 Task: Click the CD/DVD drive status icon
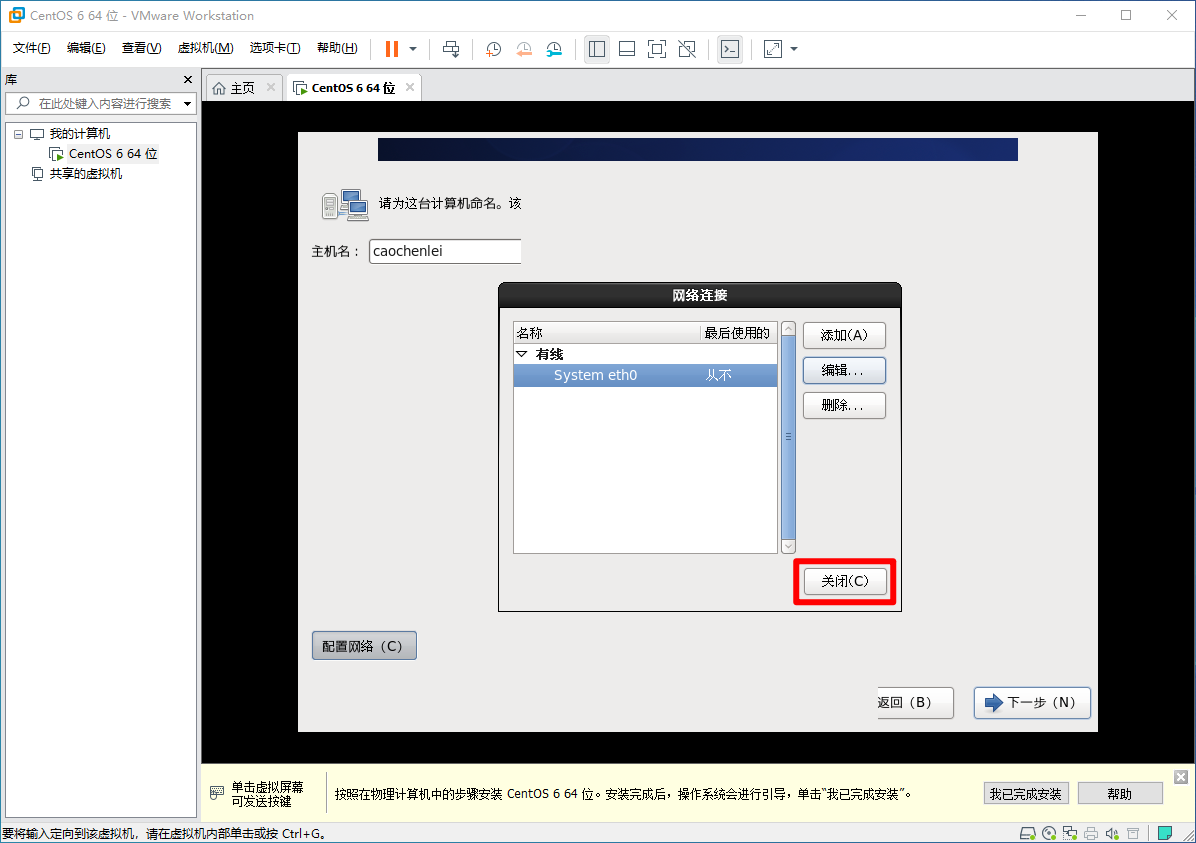tap(1049, 833)
